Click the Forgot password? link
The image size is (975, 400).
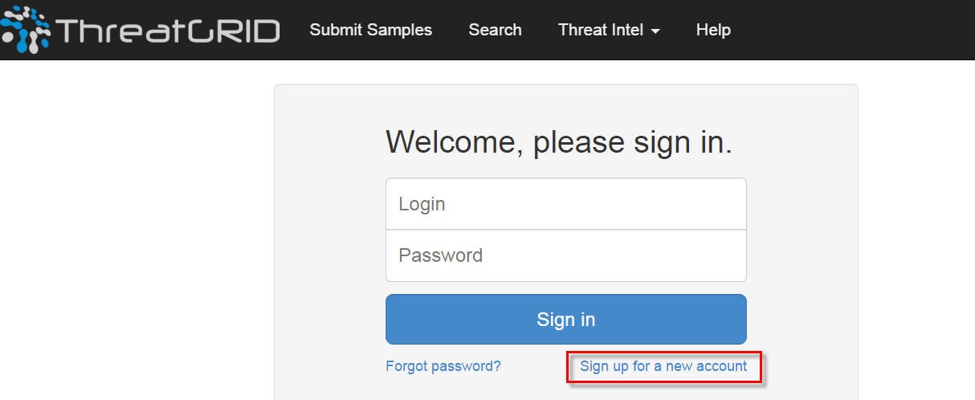pos(443,366)
